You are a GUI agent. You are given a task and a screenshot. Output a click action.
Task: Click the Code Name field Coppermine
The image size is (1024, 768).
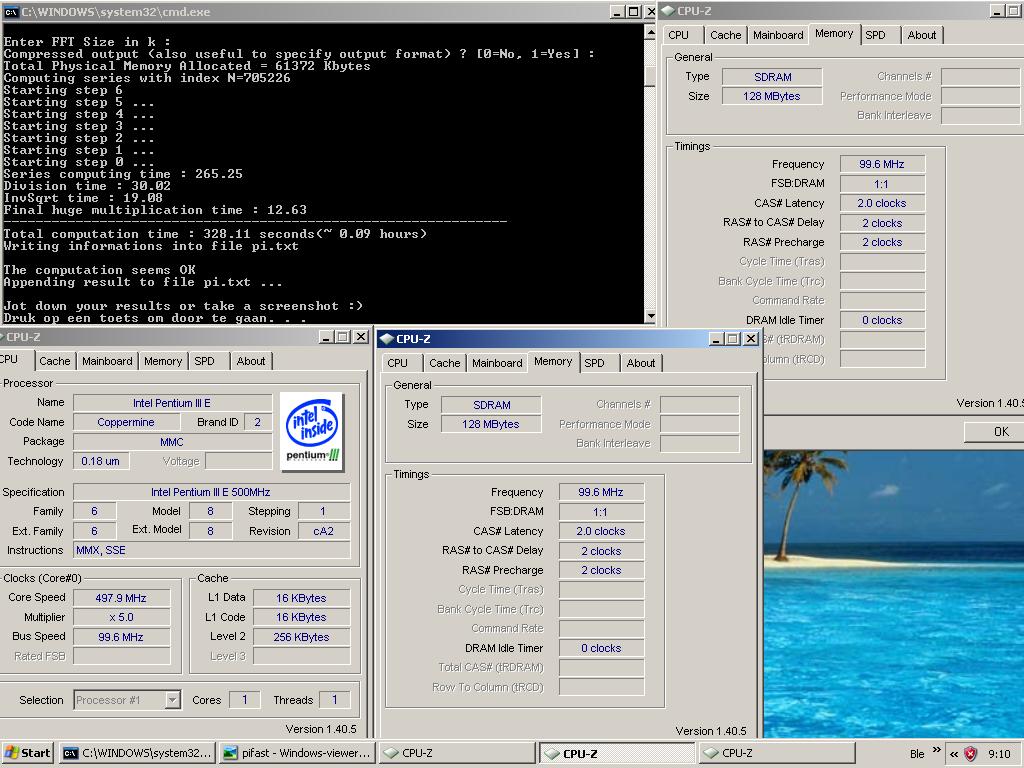coord(126,423)
